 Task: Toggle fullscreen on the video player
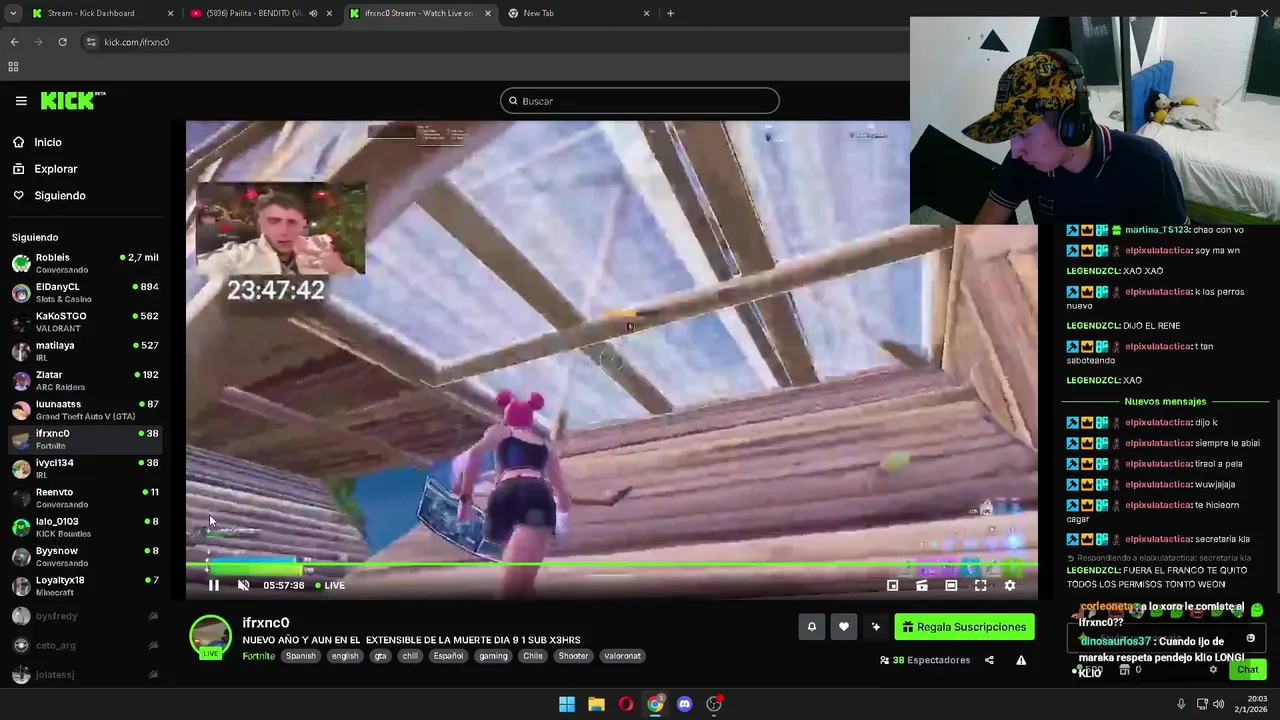pos(980,586)
